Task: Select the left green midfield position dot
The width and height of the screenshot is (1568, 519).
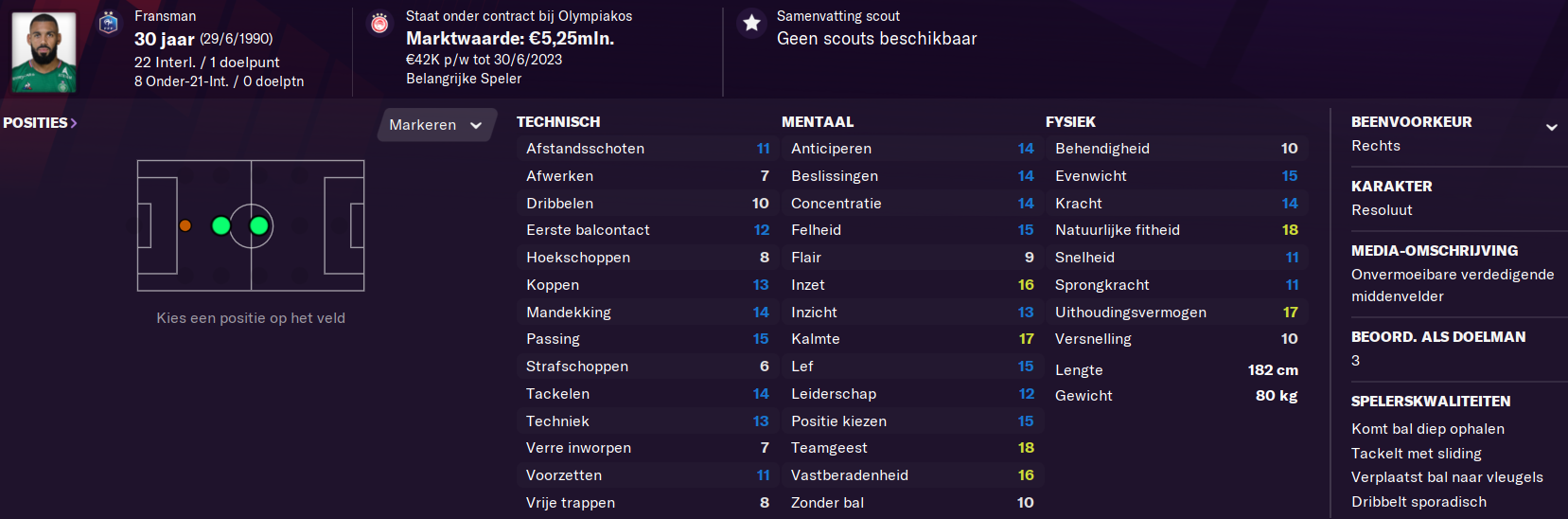Action: pyautogui.click(x=221, y=225)
